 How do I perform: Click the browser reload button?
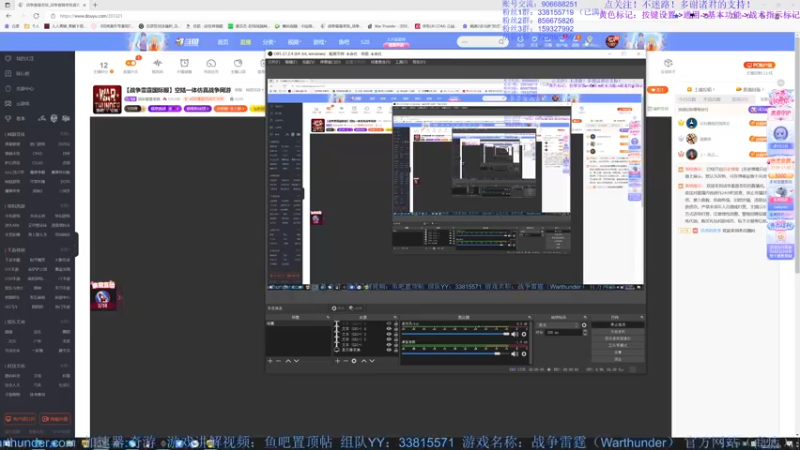pos(36,16)
